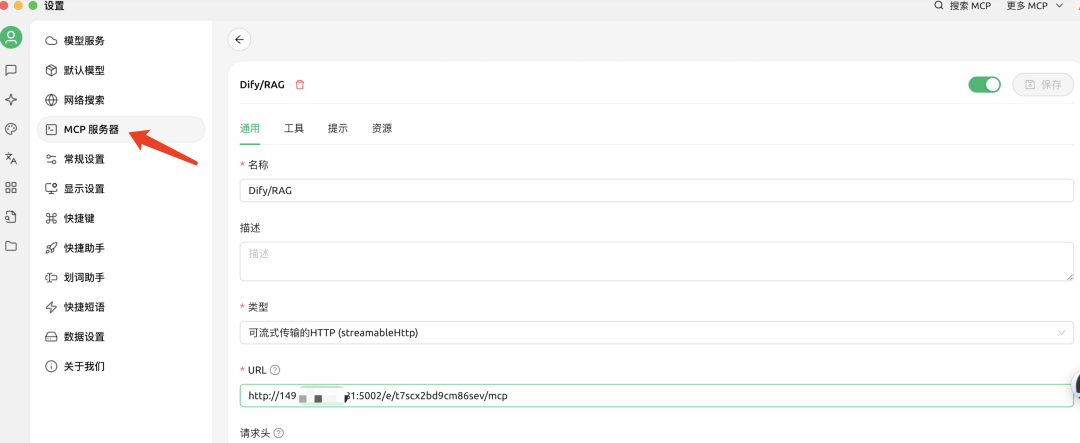The height and width of the screenshot is (443, 1080).
Task: Open 默认模型 settings
Action: tap(121, 70)
